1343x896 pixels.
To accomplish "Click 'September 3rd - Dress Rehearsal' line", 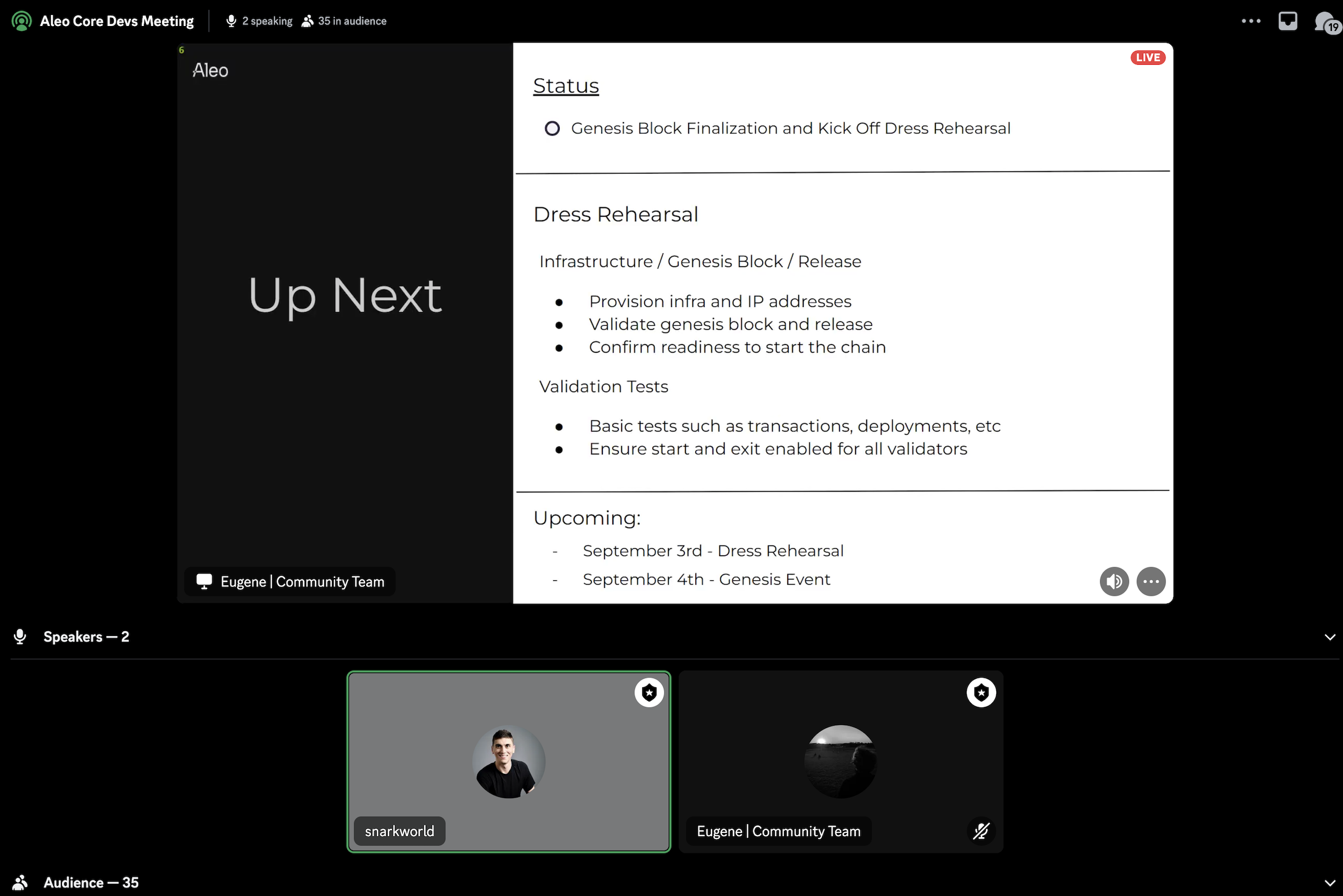I will 712,551.
